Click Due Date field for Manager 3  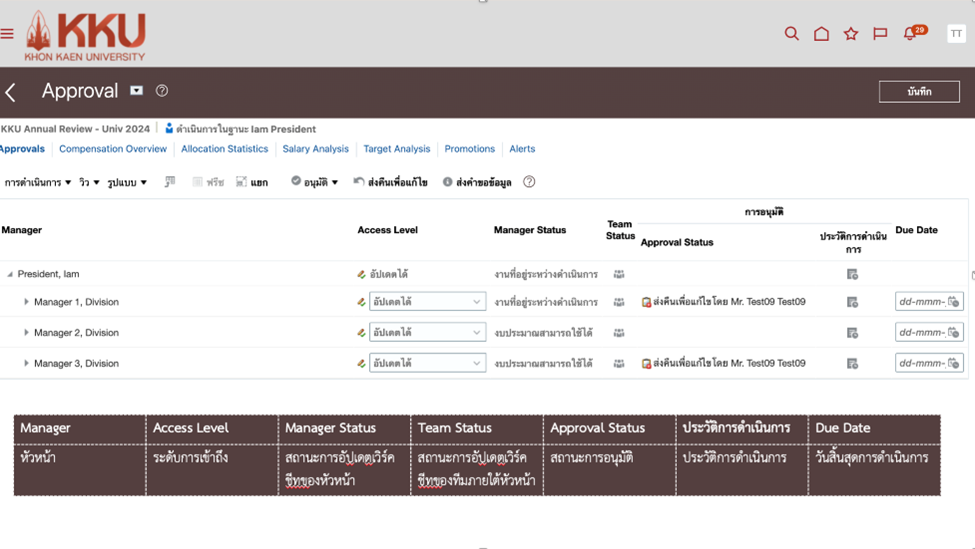(x=922, y=364)
